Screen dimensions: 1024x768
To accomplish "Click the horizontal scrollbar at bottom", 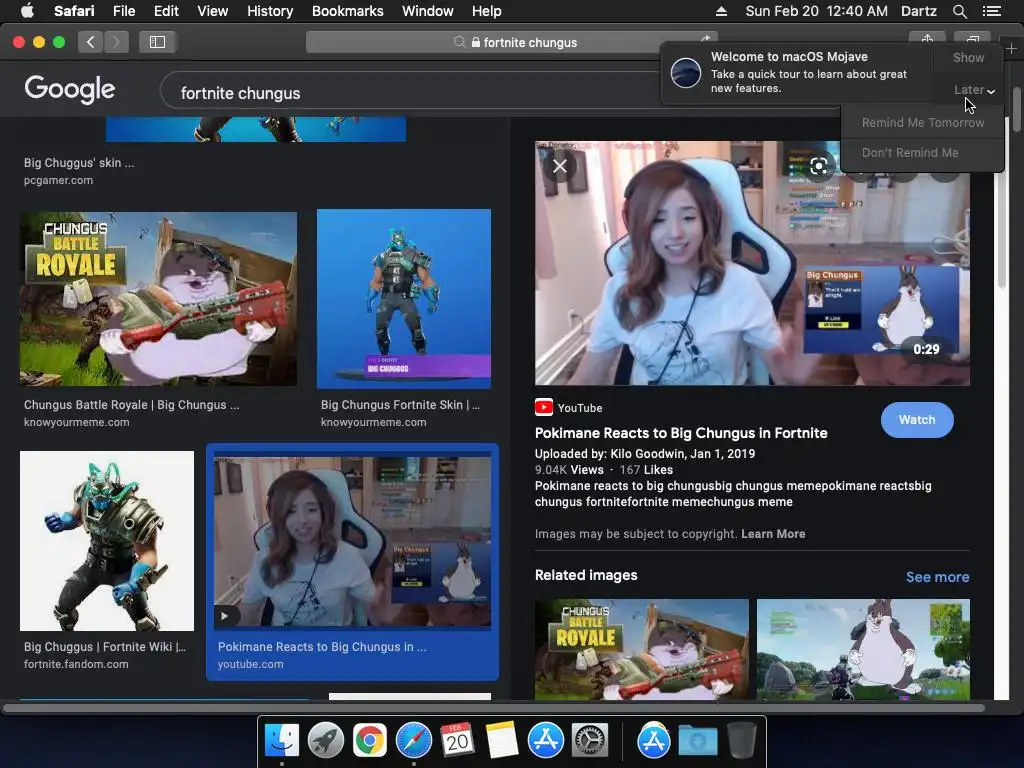I will 494,708.
